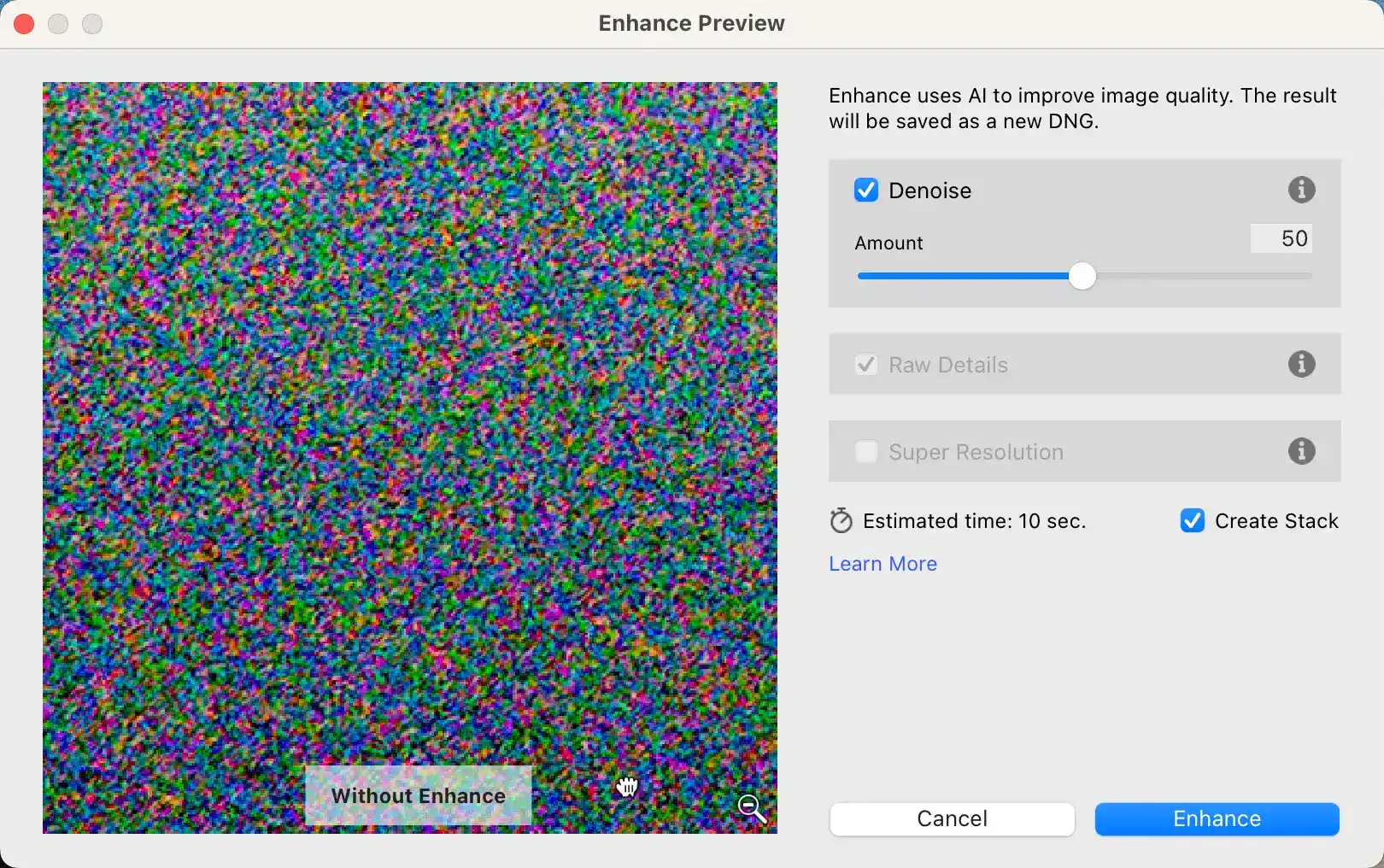This screenshot has width=1384, height=868.
Task: Toggle the Raw Details checkbox
Action: click(866, 365)
